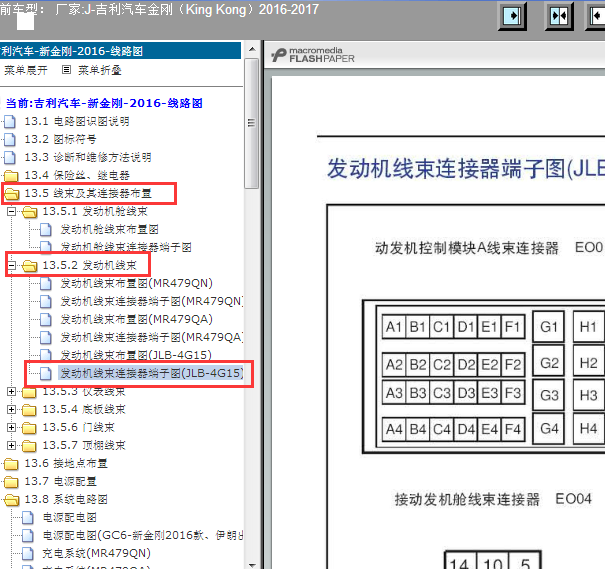Expand the 13.5.7 顶棚线束 node
This screenshot has width=605, height=569.
point(12,446)
